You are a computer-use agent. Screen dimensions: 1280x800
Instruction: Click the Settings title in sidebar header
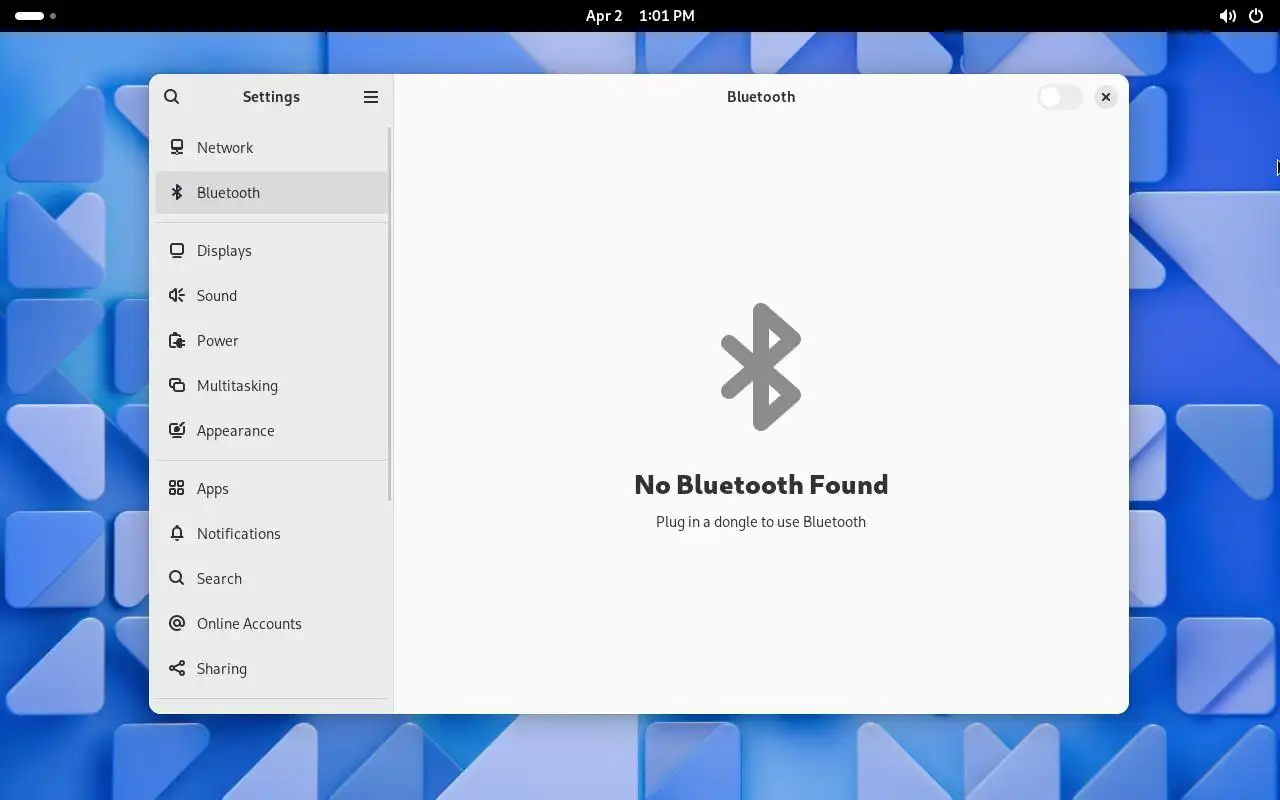[271, 97]
